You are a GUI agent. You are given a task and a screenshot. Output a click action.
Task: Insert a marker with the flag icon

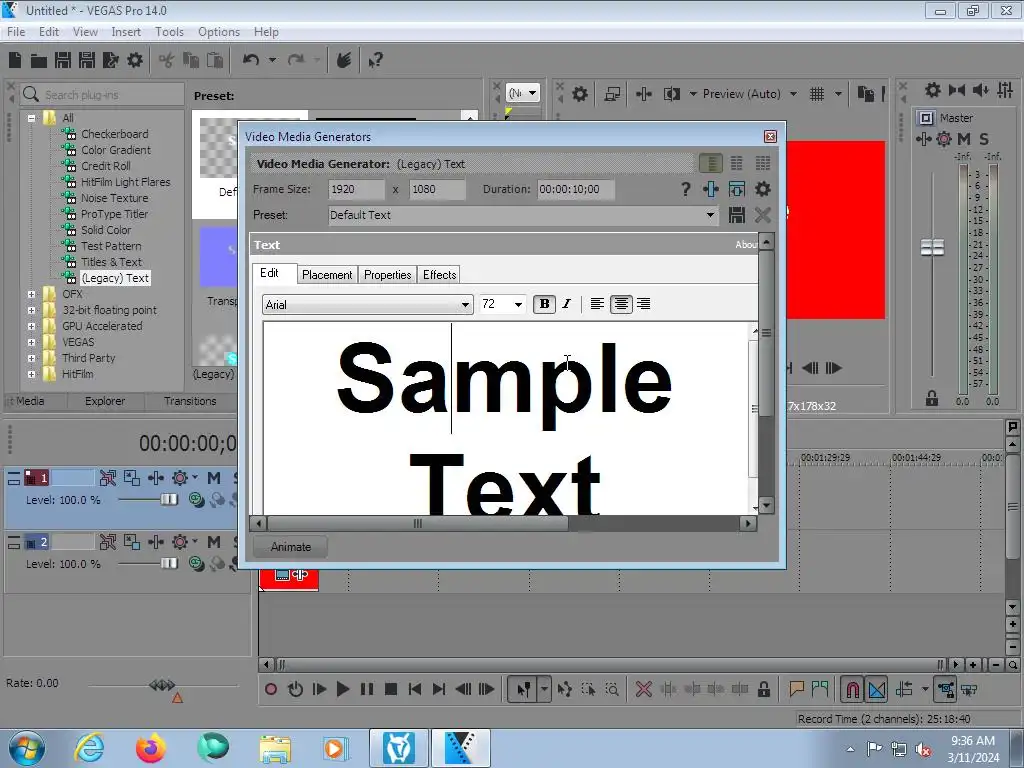coord(796,689)
